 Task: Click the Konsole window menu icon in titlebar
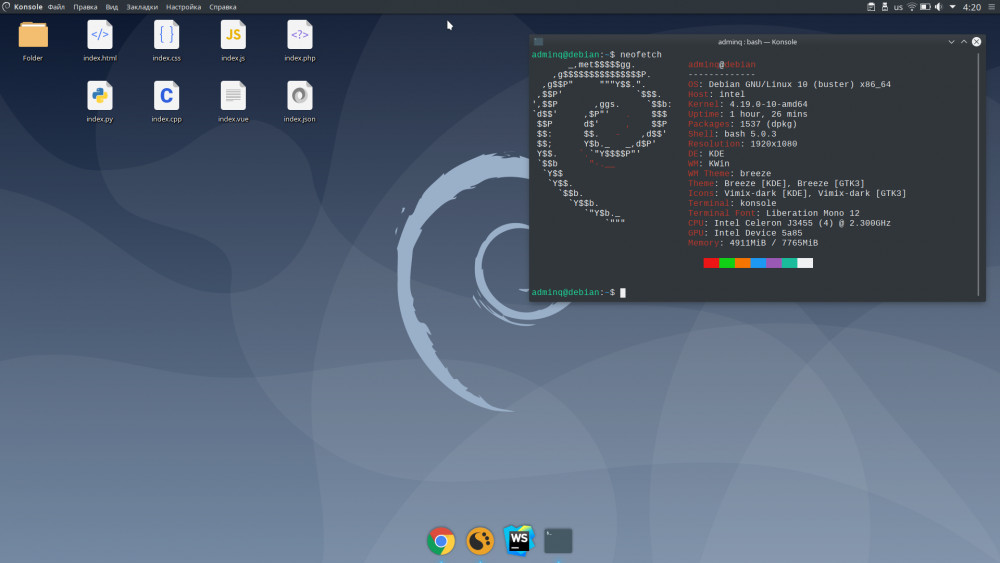539,41
